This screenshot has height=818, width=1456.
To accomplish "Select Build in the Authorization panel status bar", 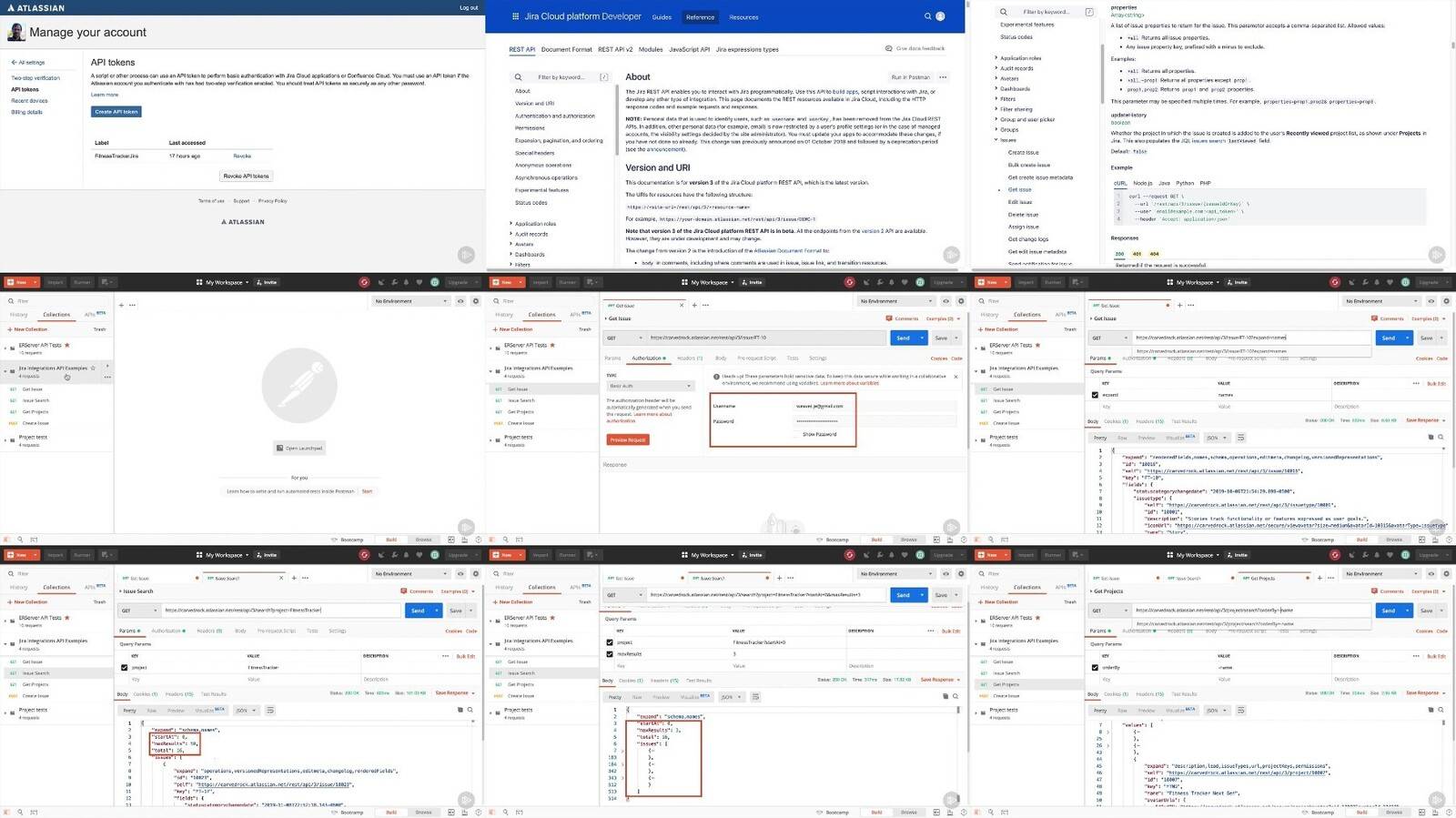I will pyautogui.click(x=876, y=540).
